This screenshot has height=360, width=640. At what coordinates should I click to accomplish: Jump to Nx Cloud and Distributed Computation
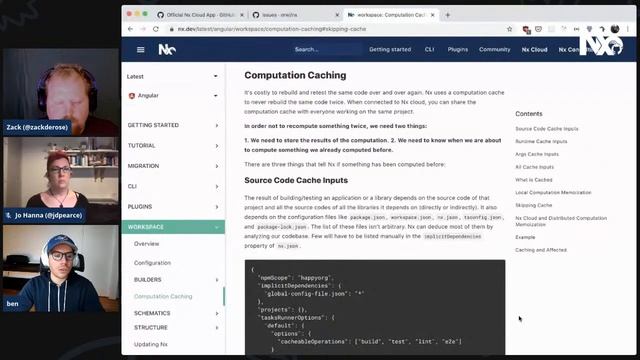(561, 221)
